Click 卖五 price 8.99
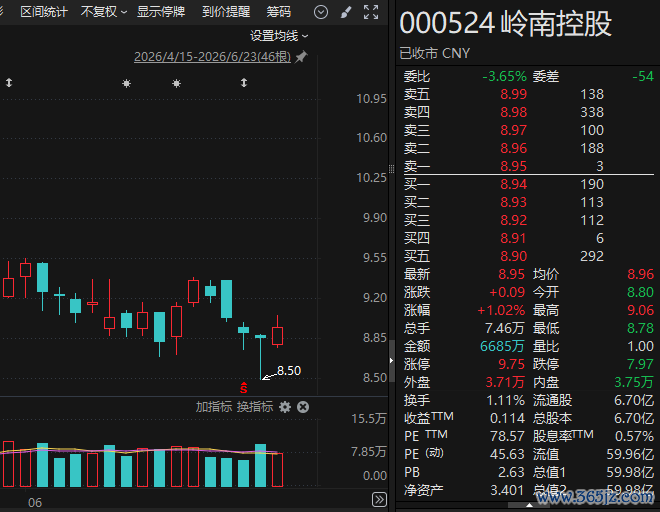The image size is (660, 512). tap(514, 94)
